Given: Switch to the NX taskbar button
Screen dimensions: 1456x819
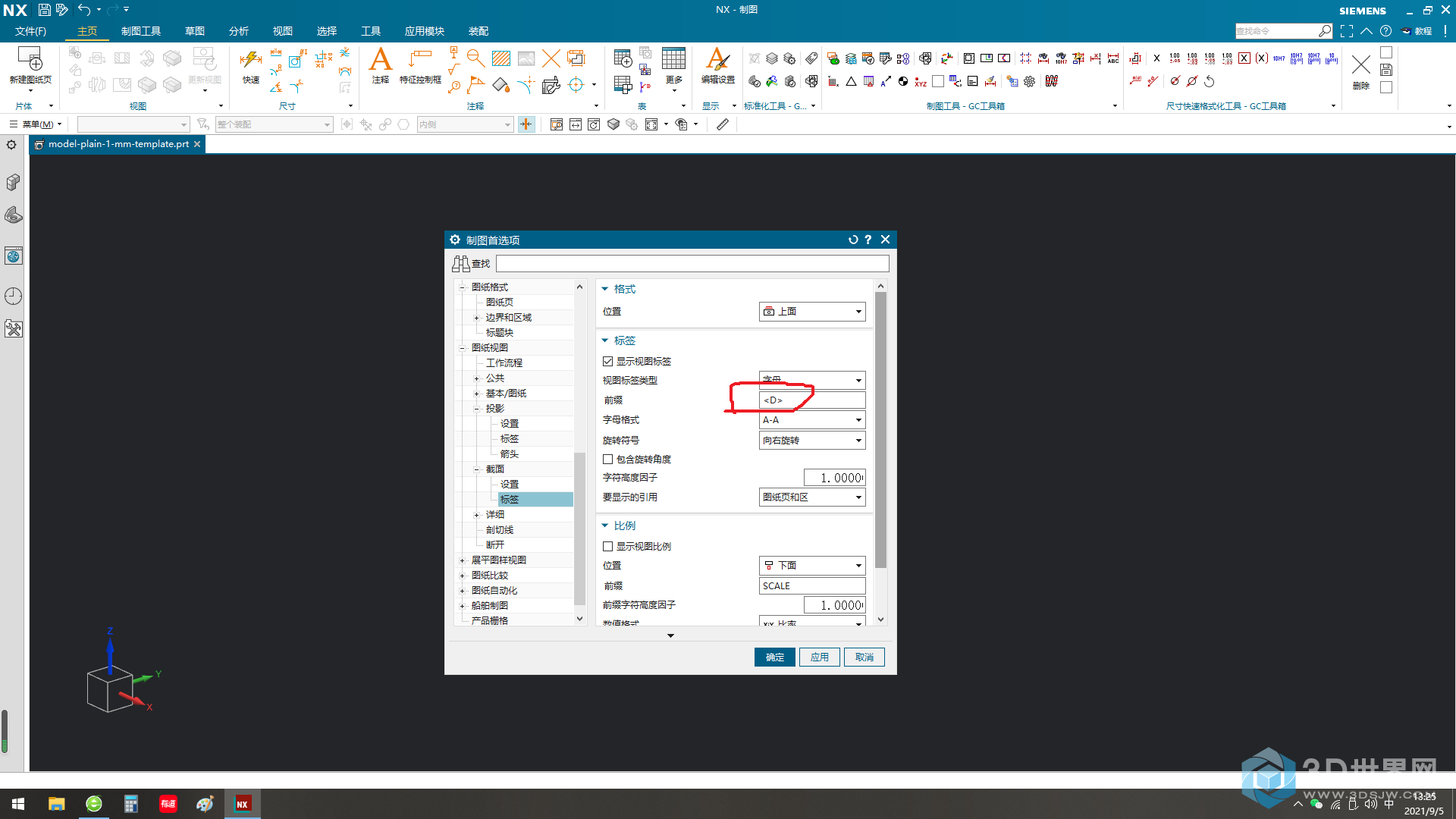Looking at the screenshot, I should [243, 804].
